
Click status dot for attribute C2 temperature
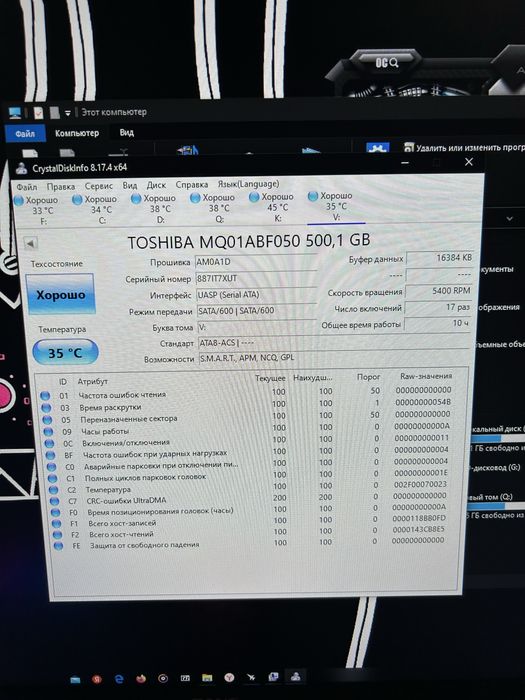click(x=53, y=490)
